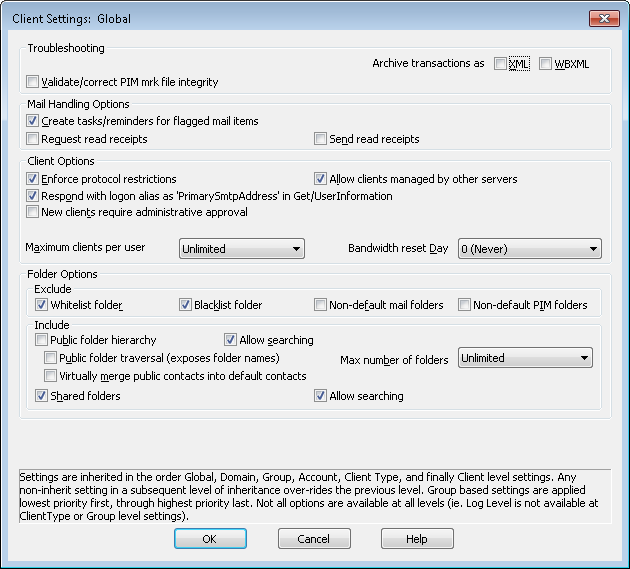Screen dimensions: 630x569
Task: Tick the Request read receipts box
Action: (x=33, y=139)
